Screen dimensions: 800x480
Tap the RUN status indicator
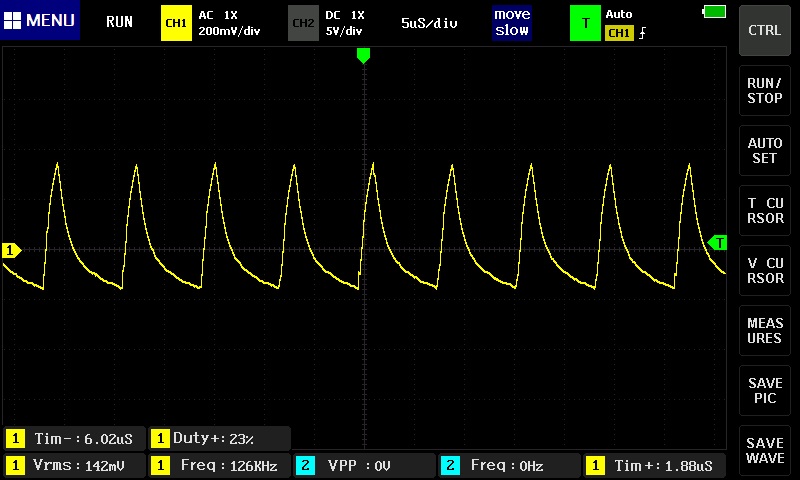(x=119, y=22)
